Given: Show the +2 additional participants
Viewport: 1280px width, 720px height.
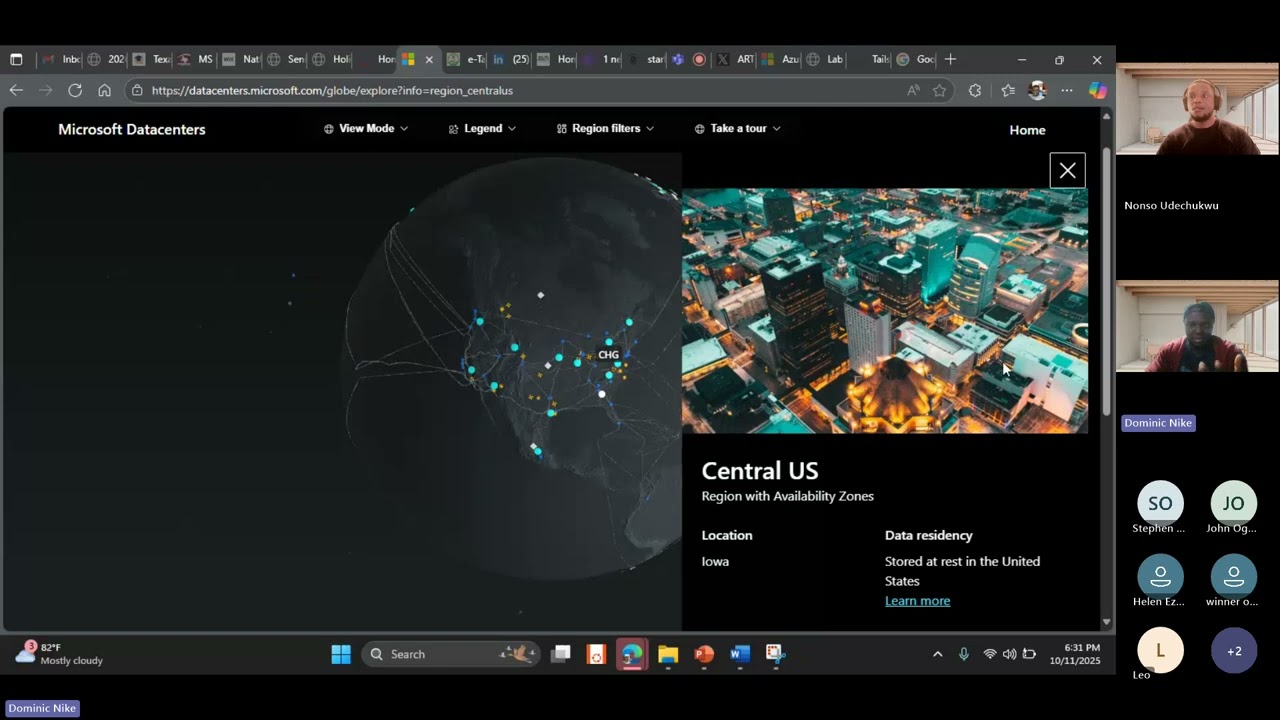Looking at the screenshot, I should (x=1234, y=650).
